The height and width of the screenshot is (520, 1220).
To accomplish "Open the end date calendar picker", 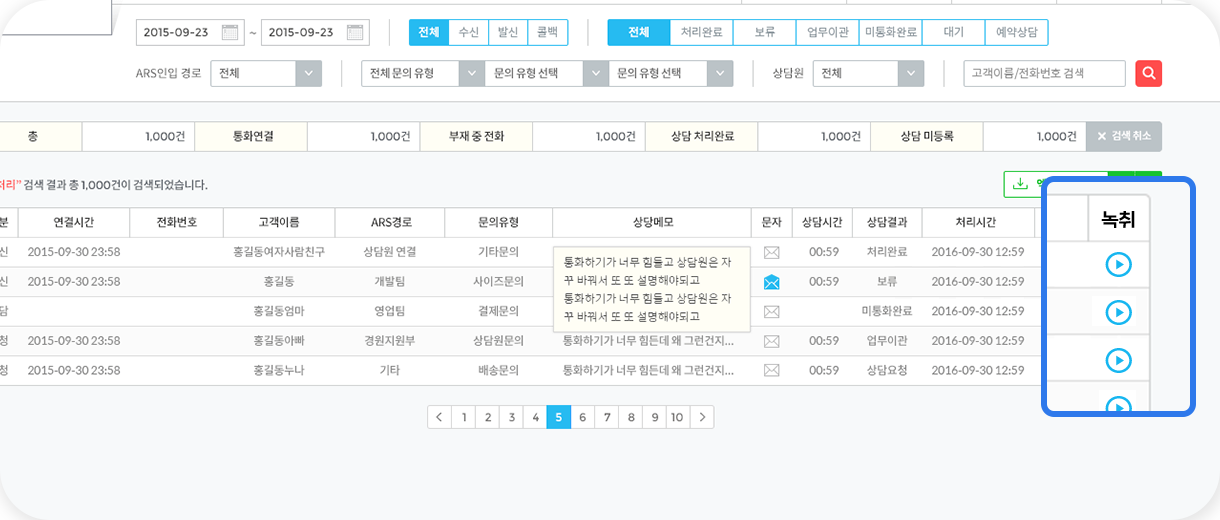I will (356, 32).
